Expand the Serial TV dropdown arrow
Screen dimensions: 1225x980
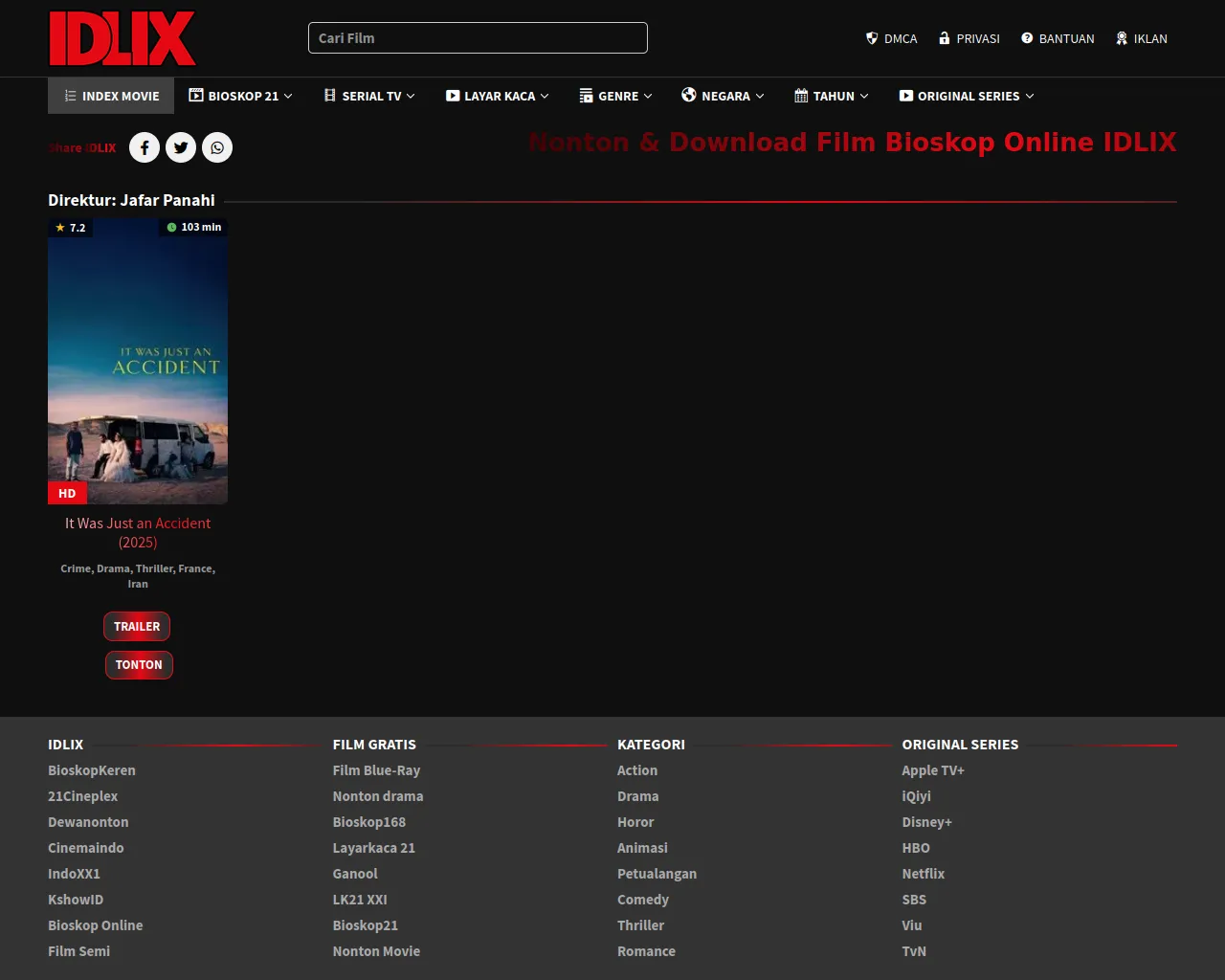[411, 96]
